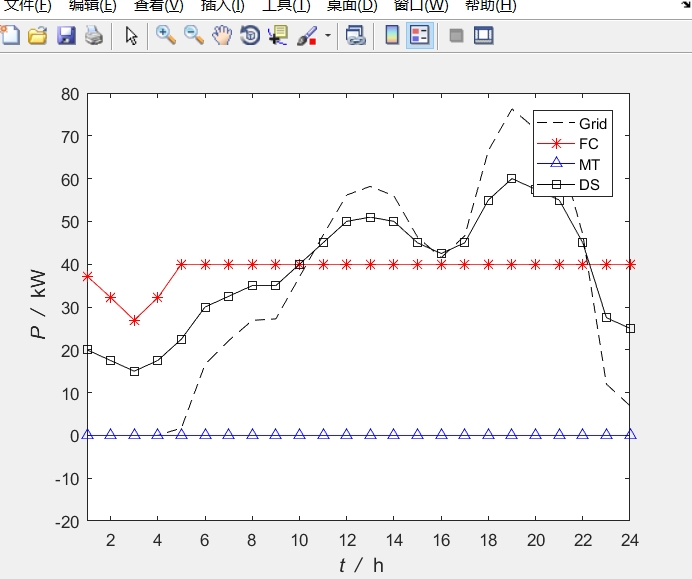Open the 帮助(H) menu
Viewport: 692px width, 579px height.
tap(490, 6)
